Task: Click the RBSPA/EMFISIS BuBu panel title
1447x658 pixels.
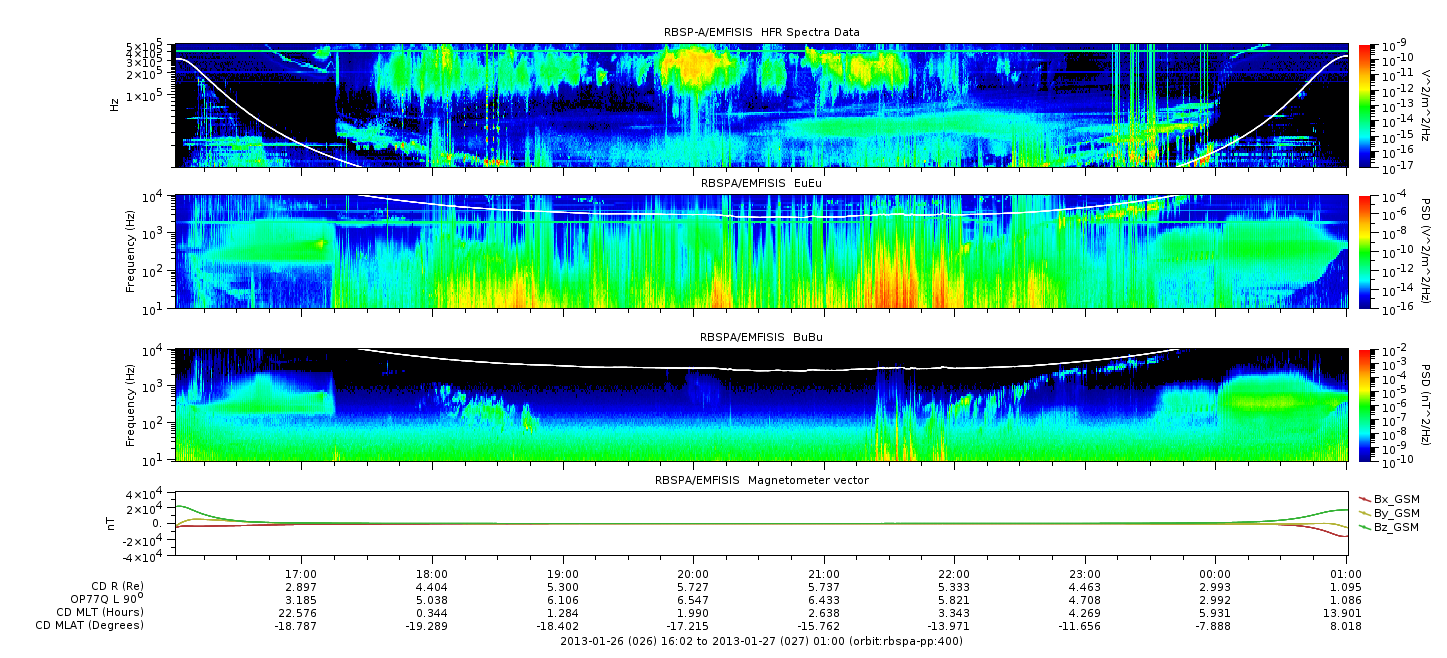Action: click(761, 338)
